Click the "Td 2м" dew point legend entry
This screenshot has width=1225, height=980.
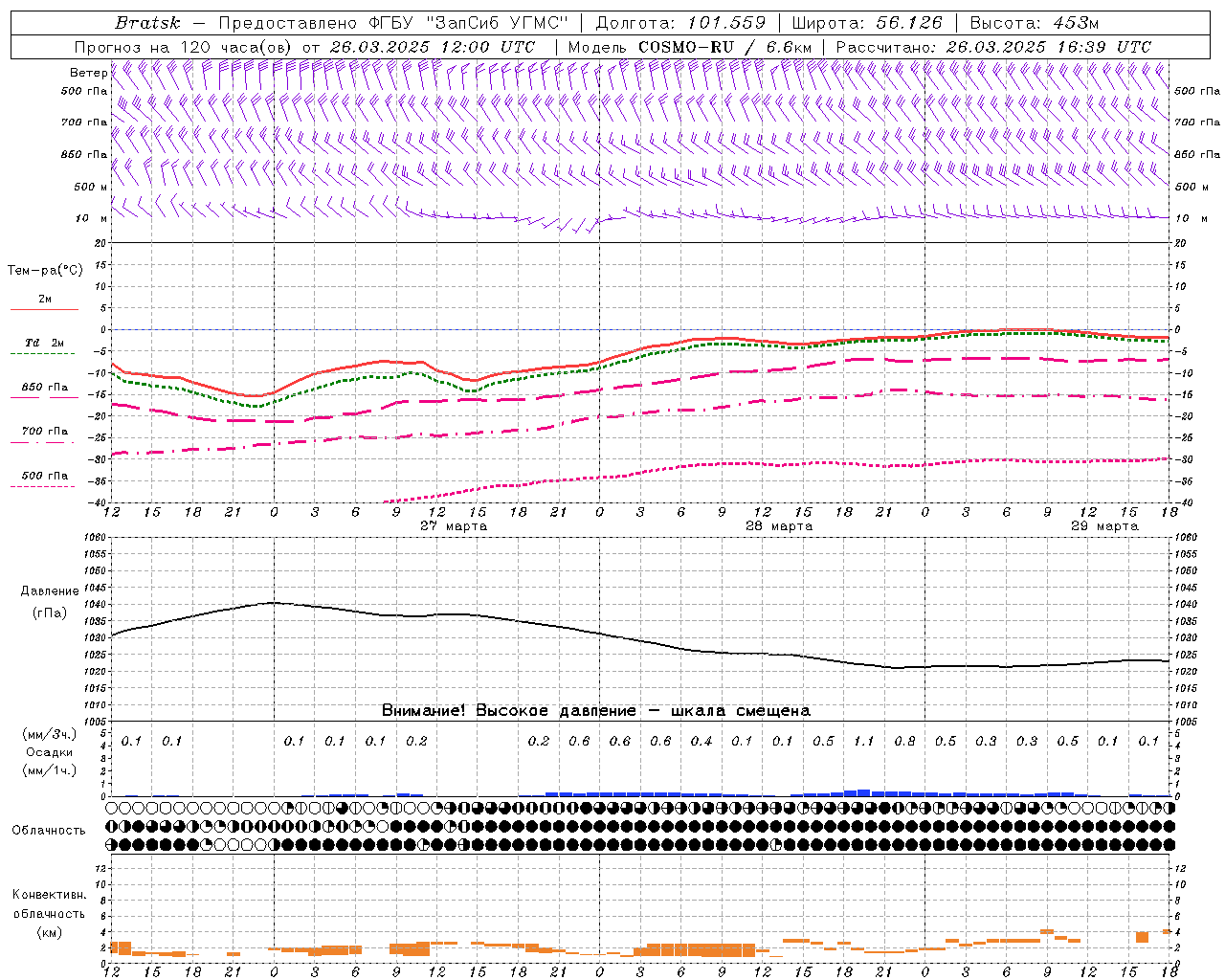(x=45, y=343)
